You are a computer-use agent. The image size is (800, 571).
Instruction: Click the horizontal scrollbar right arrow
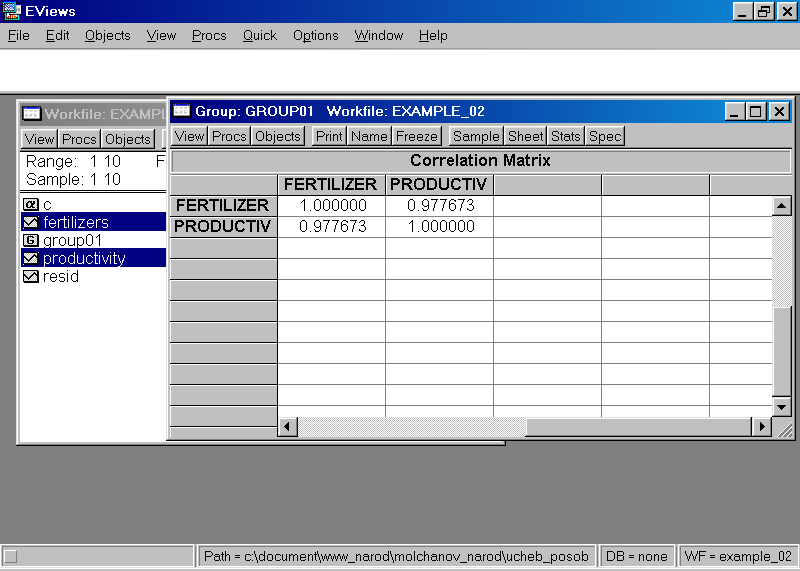[762, 426]
